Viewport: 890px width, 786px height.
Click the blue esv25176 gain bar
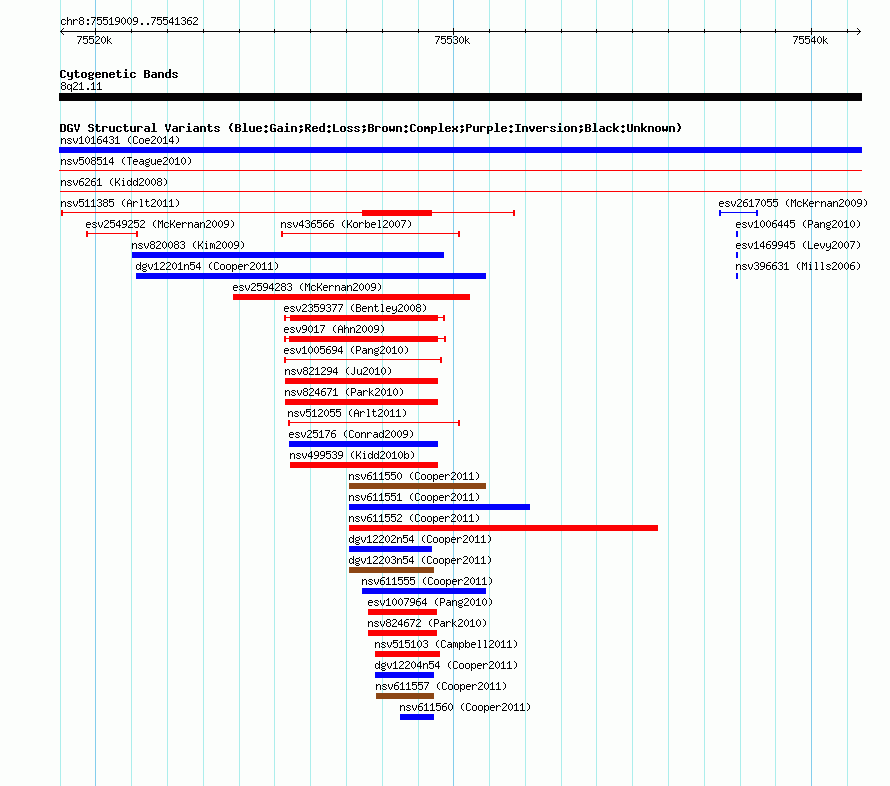(x=363, y=444)
